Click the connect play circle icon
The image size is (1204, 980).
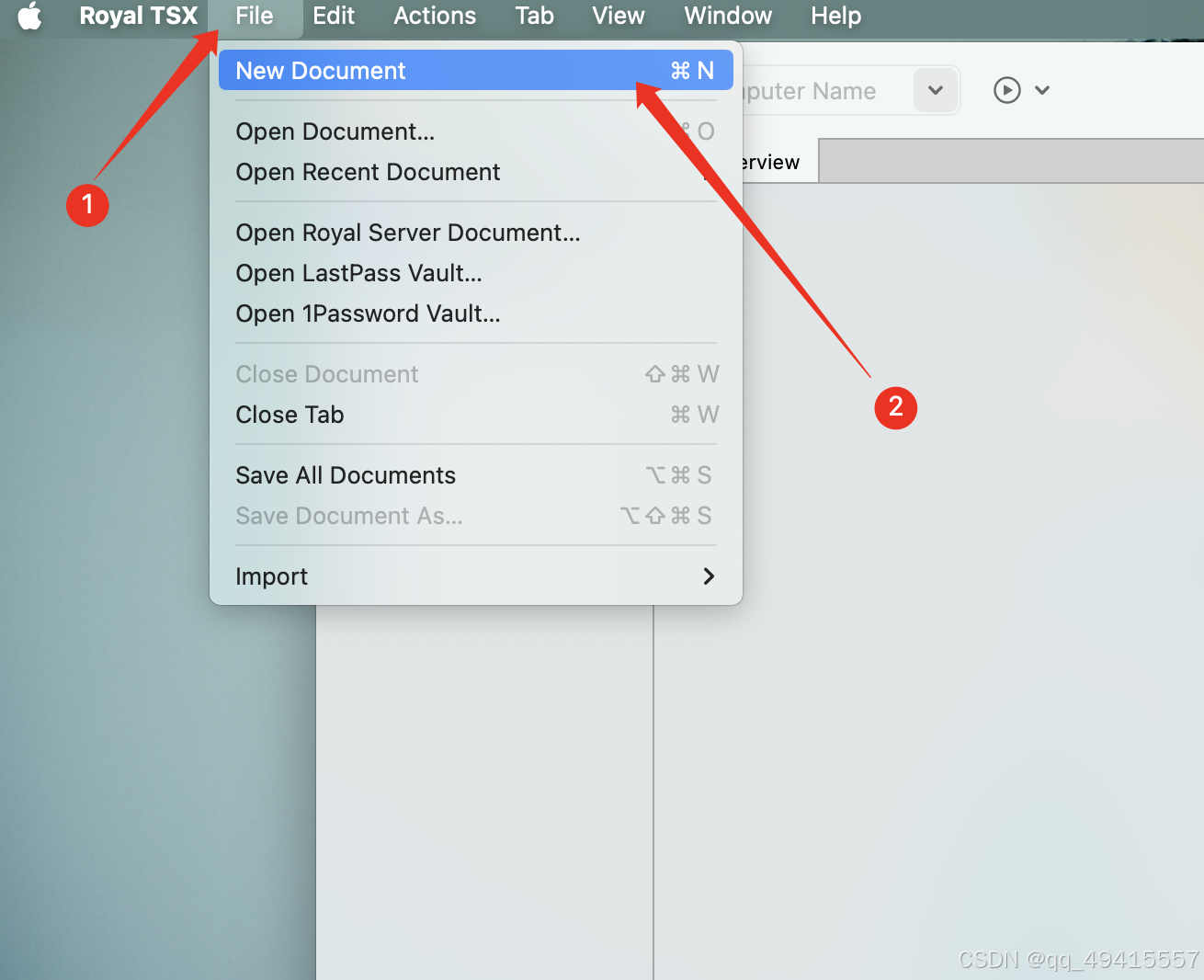[1007, 90]
